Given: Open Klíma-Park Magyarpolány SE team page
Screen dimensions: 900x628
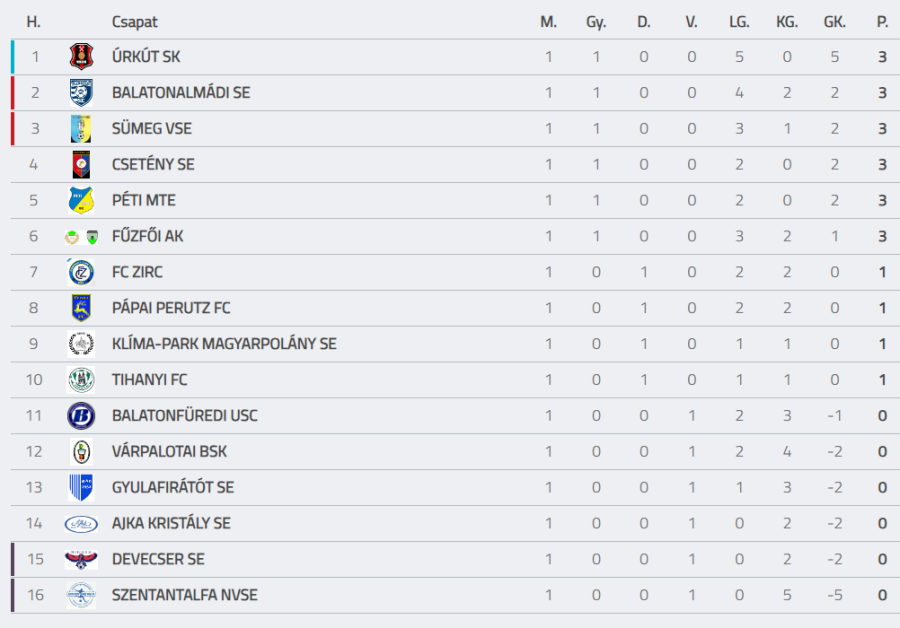Looking at the screenshot, I should [224, 344].
